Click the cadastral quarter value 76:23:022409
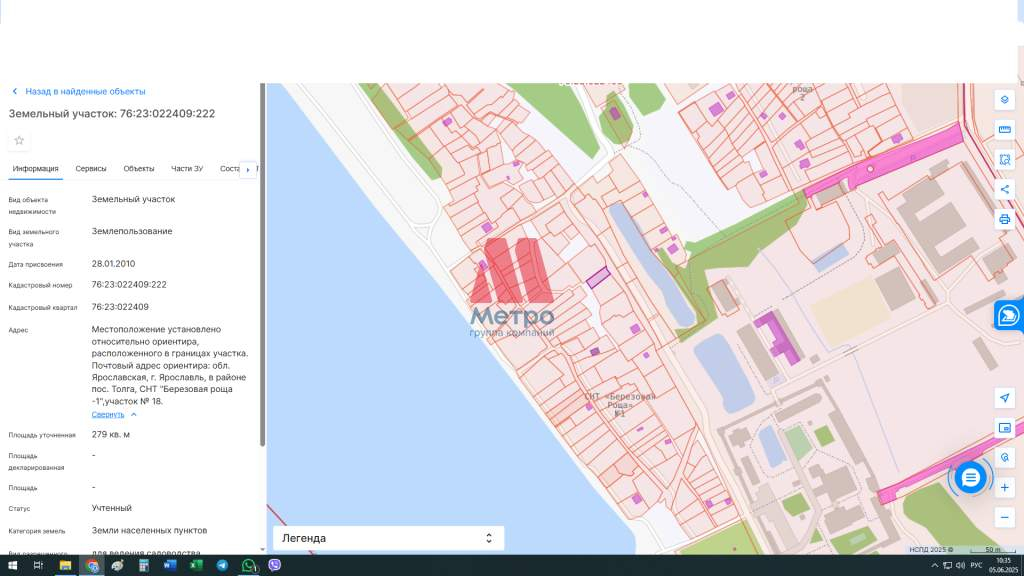 coord(120,307)
